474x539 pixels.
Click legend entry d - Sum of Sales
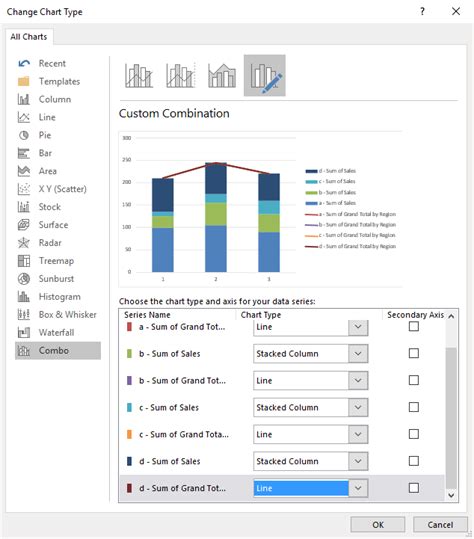click(331, 171)
